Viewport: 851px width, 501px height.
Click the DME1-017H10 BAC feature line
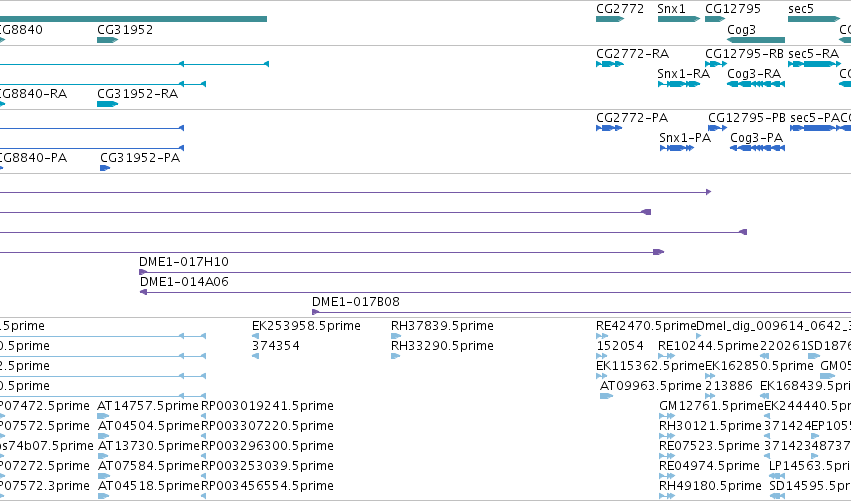495,272
